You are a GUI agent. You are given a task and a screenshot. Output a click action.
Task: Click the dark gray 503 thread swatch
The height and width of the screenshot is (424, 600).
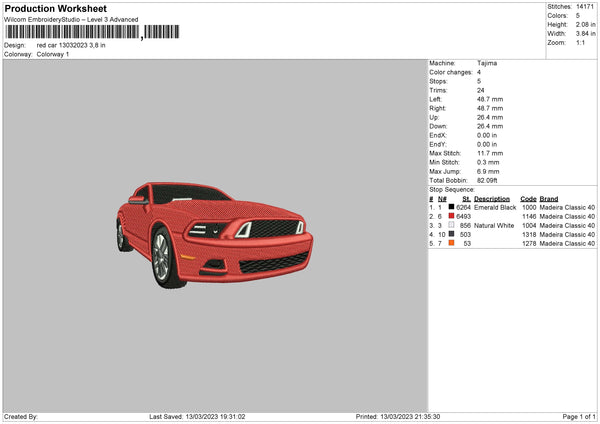[452, 234]
